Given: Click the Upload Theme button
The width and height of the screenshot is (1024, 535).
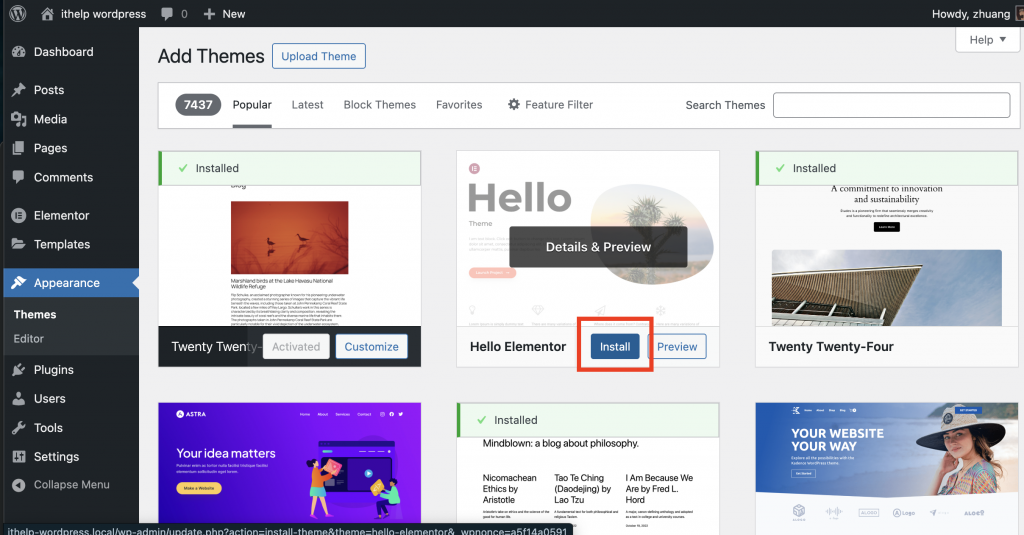Looking at the screenshot, I should 319,56.
